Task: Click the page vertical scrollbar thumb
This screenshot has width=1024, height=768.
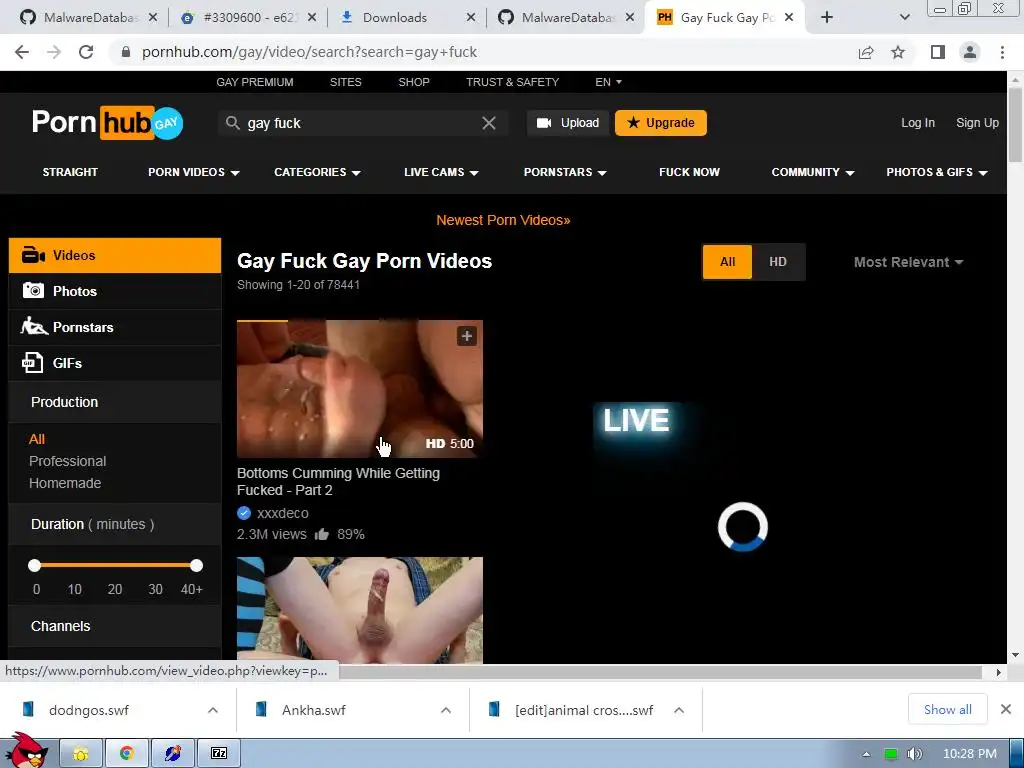Action: [x=1015, y=124]
